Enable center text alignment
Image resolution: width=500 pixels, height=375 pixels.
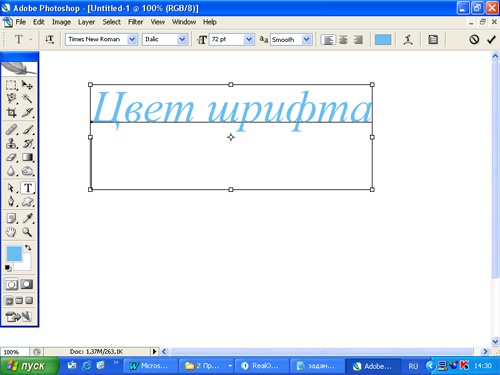tap(343, 40)
